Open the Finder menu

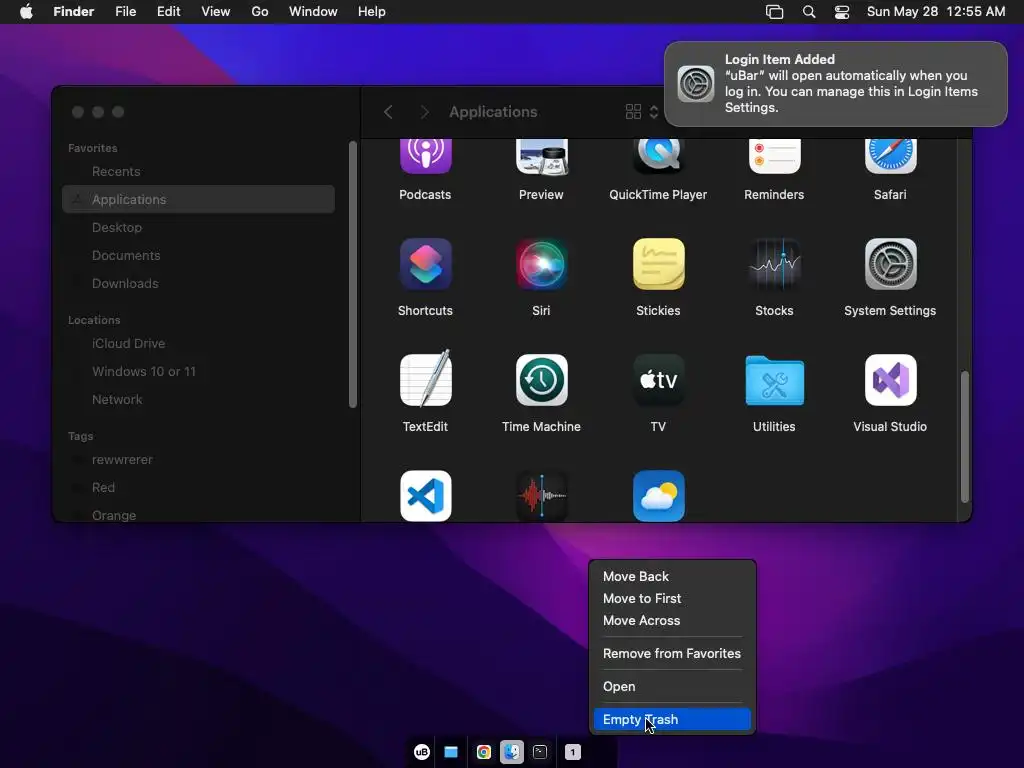tap(74, 12)
